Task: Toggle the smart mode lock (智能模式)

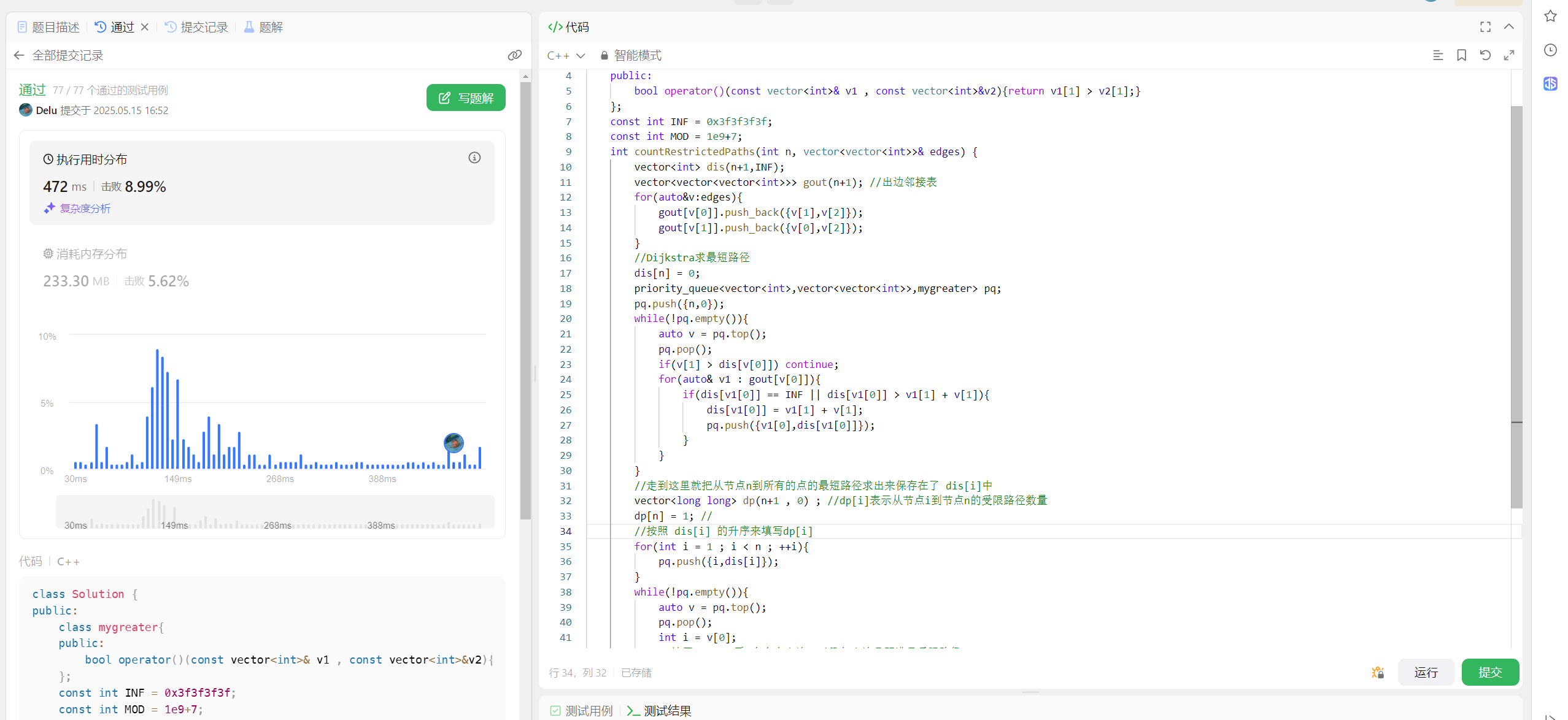Action: 631,55
